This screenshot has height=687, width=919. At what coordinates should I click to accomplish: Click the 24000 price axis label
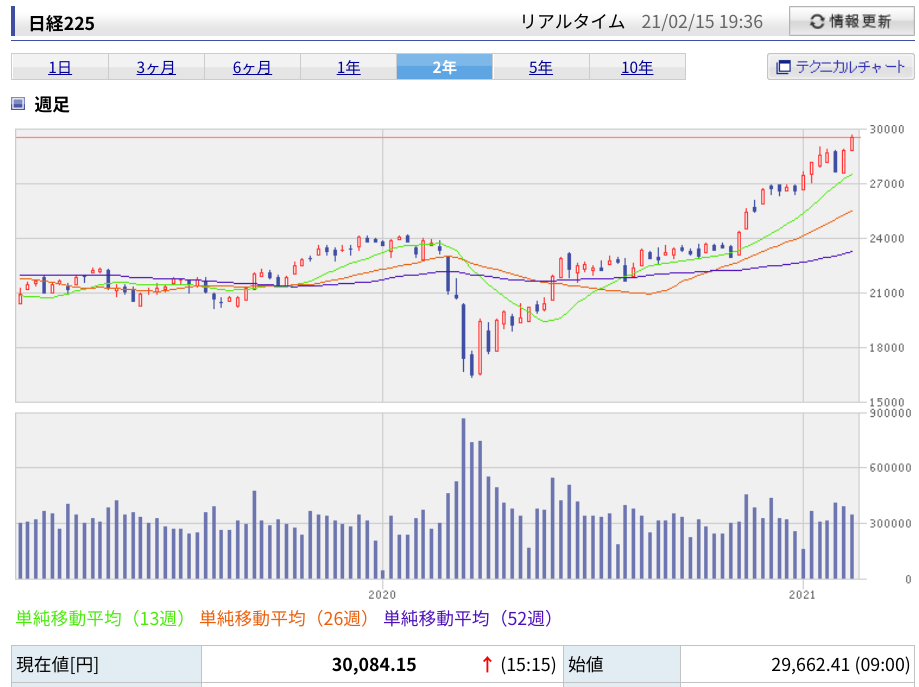point(887,239)
